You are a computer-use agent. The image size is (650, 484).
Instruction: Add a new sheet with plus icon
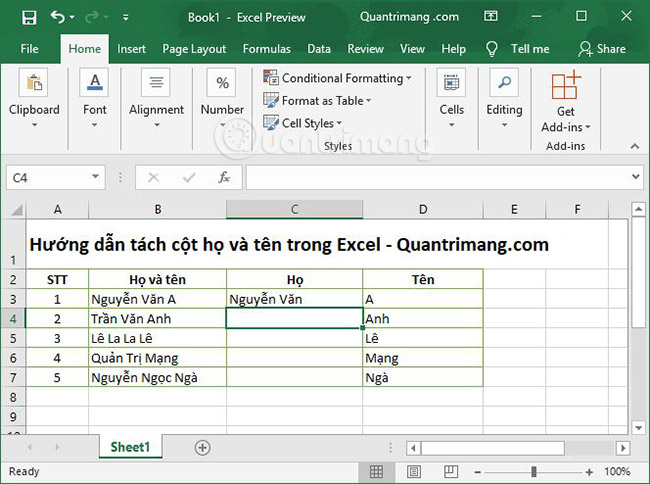202,448
